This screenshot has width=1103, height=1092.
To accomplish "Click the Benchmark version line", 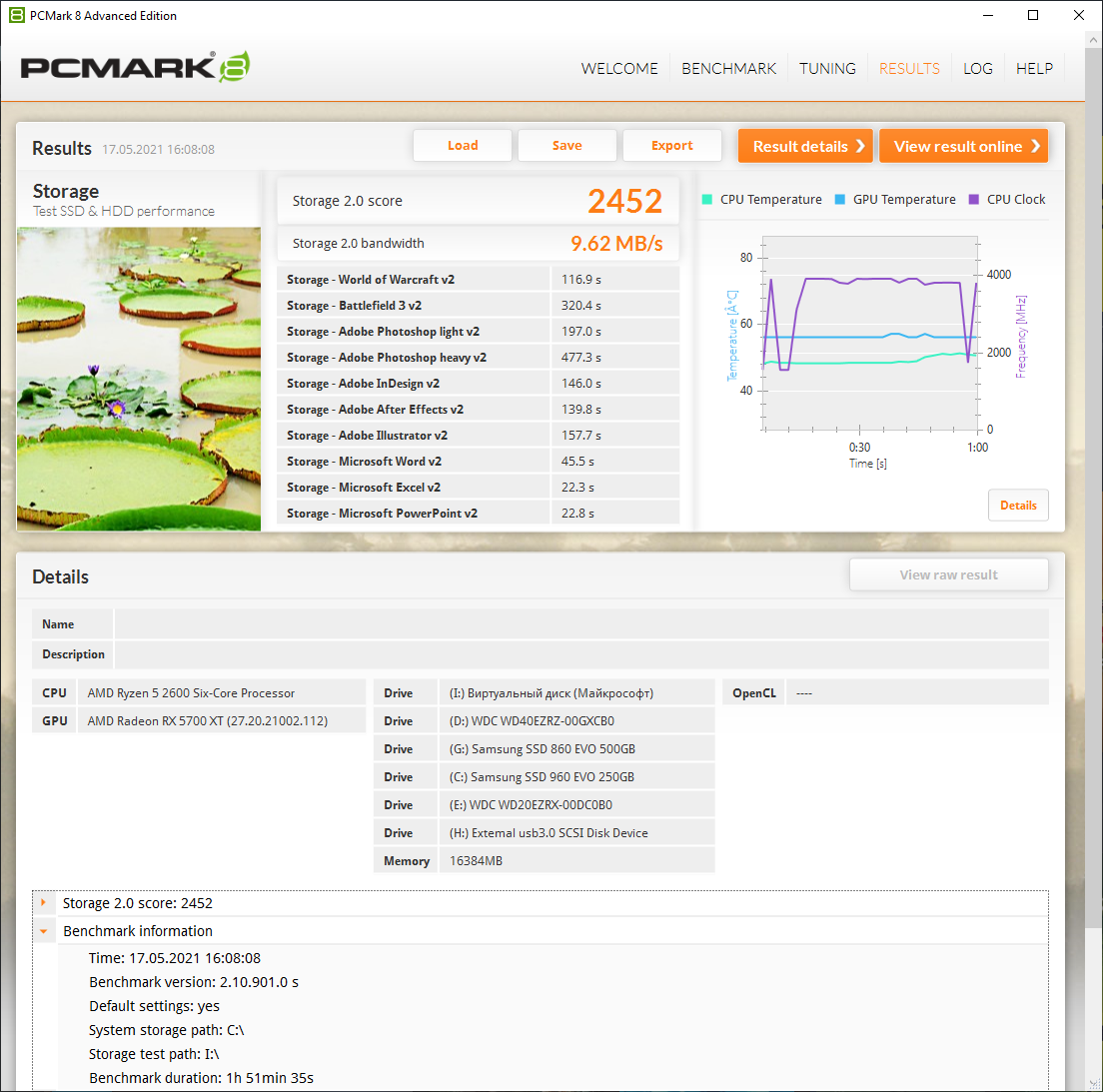I will coord(194,982).
